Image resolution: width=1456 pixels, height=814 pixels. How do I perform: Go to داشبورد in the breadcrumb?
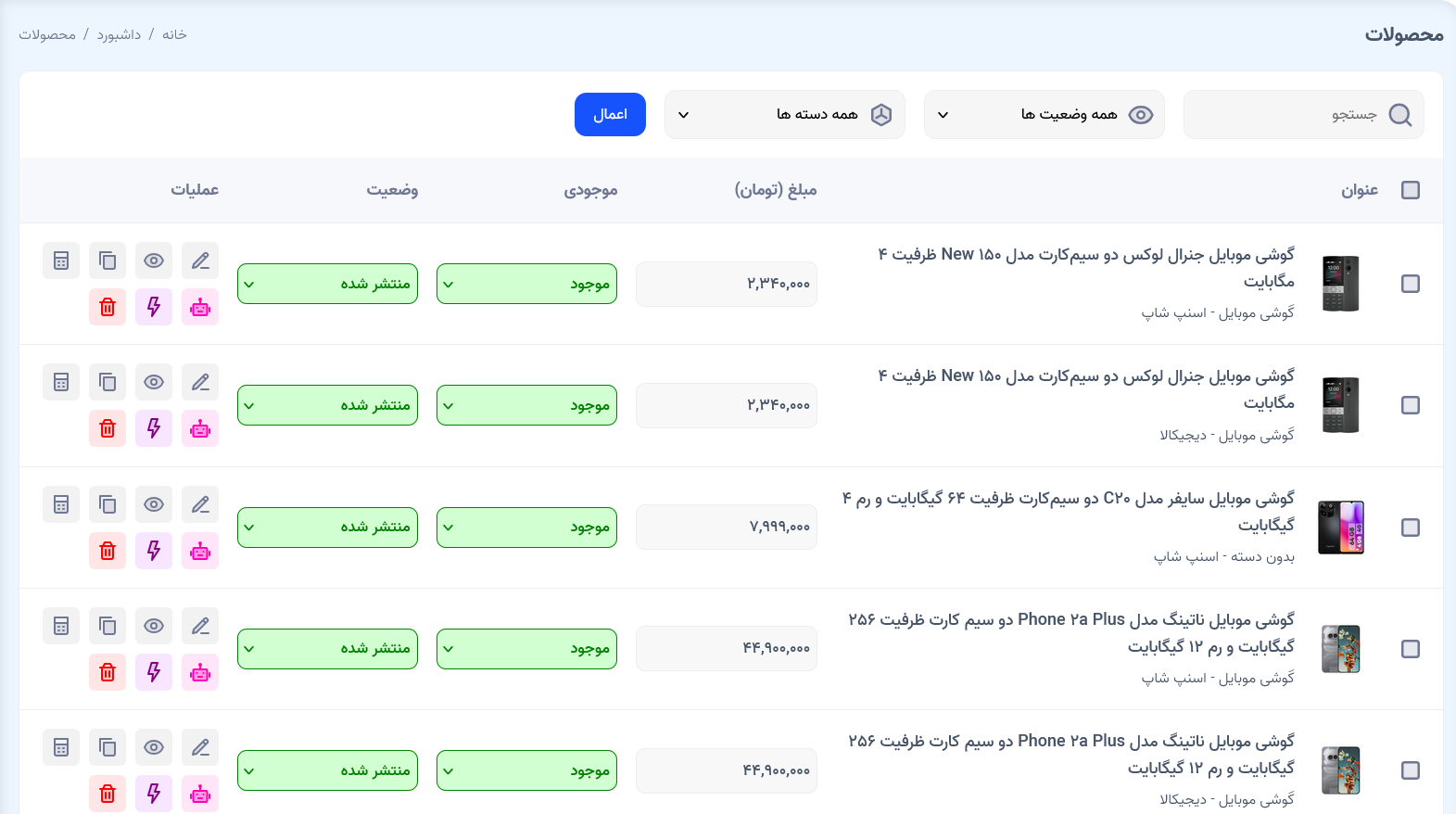tap(119, 34)
